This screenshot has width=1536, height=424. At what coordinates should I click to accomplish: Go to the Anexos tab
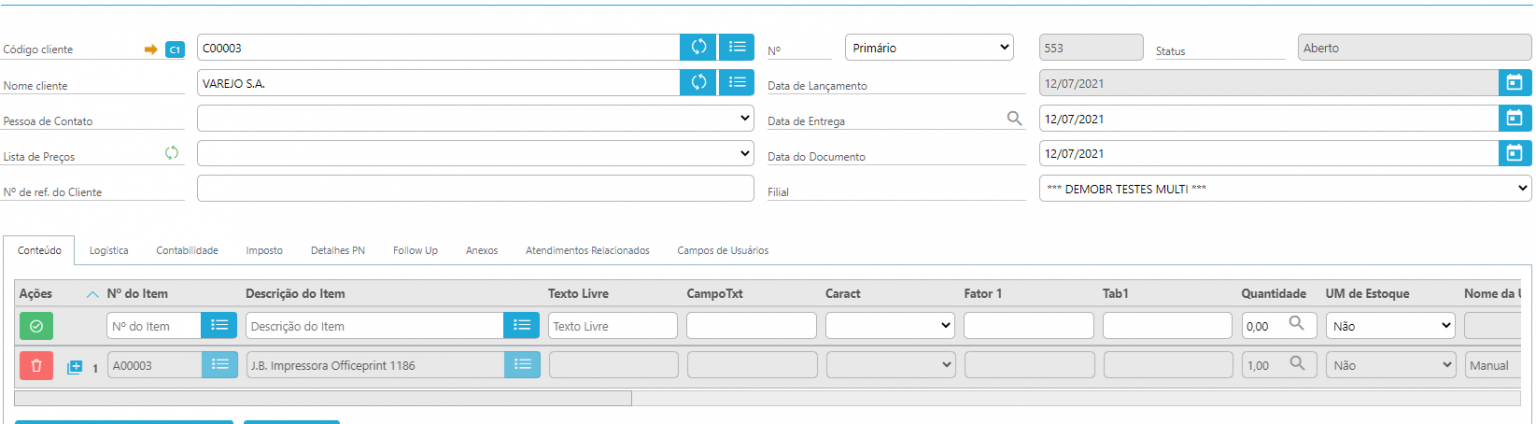coord(481,250)
